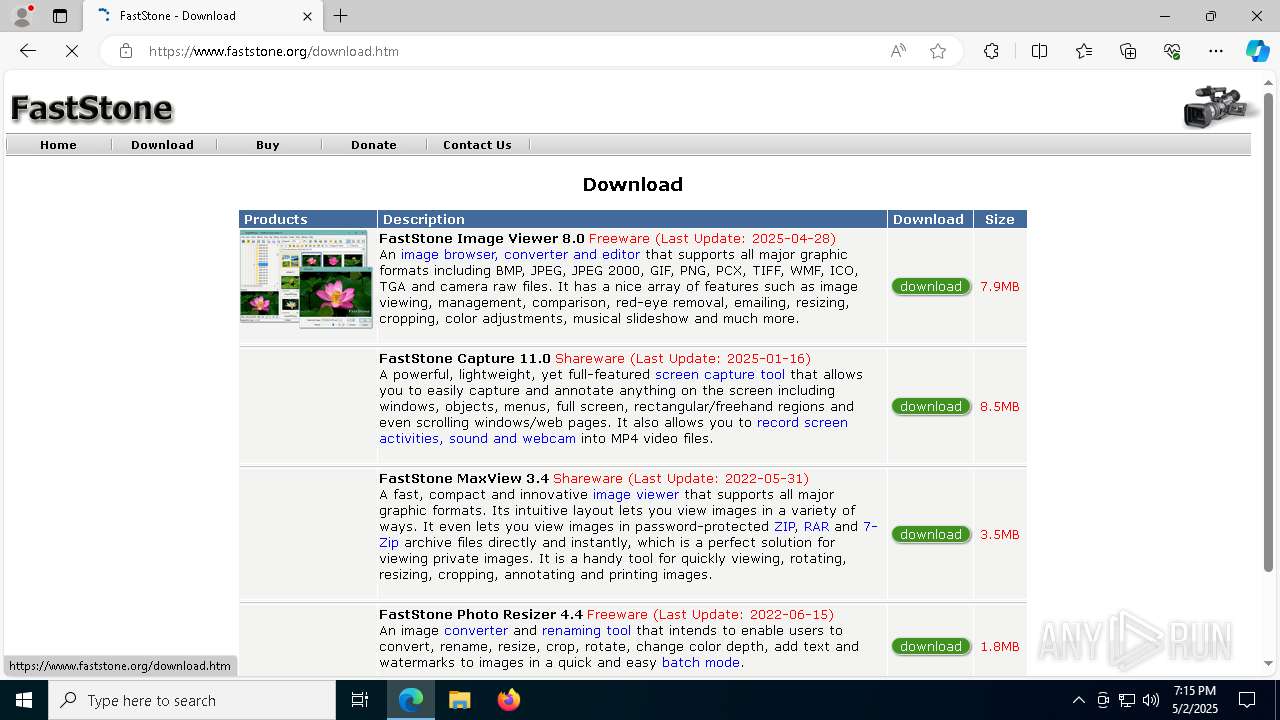This screenshot has width=1280, height=720.
Task: Follow the 'batch mode' link
Action: [701, 663]
